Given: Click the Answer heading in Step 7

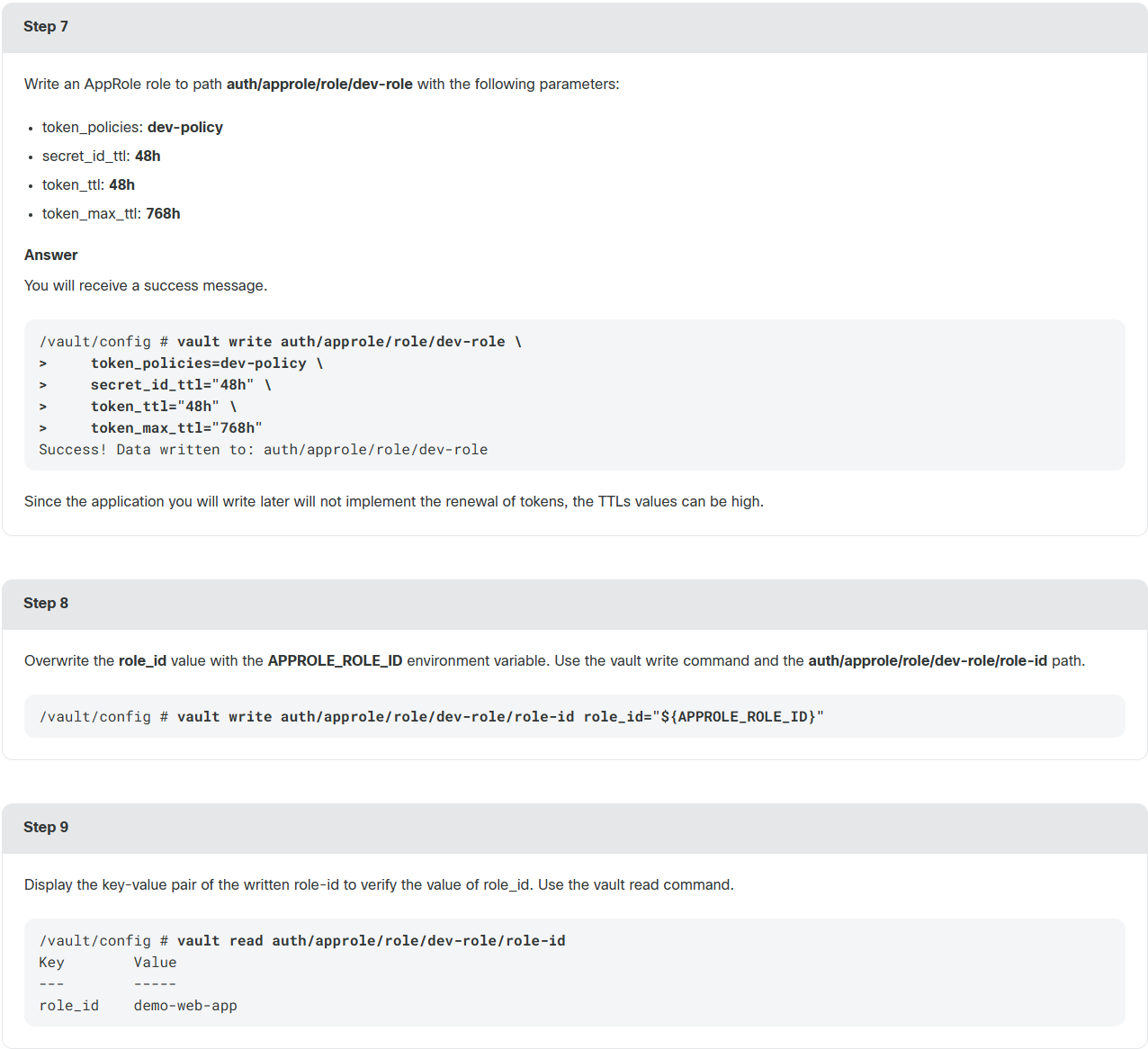Looking at the screenshot, I should point(51,255).
